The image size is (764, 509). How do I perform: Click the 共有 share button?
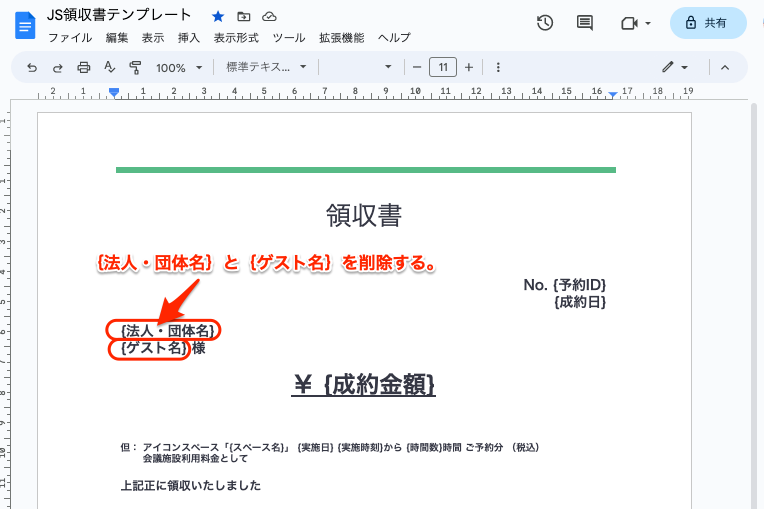[x=708, y=23]
